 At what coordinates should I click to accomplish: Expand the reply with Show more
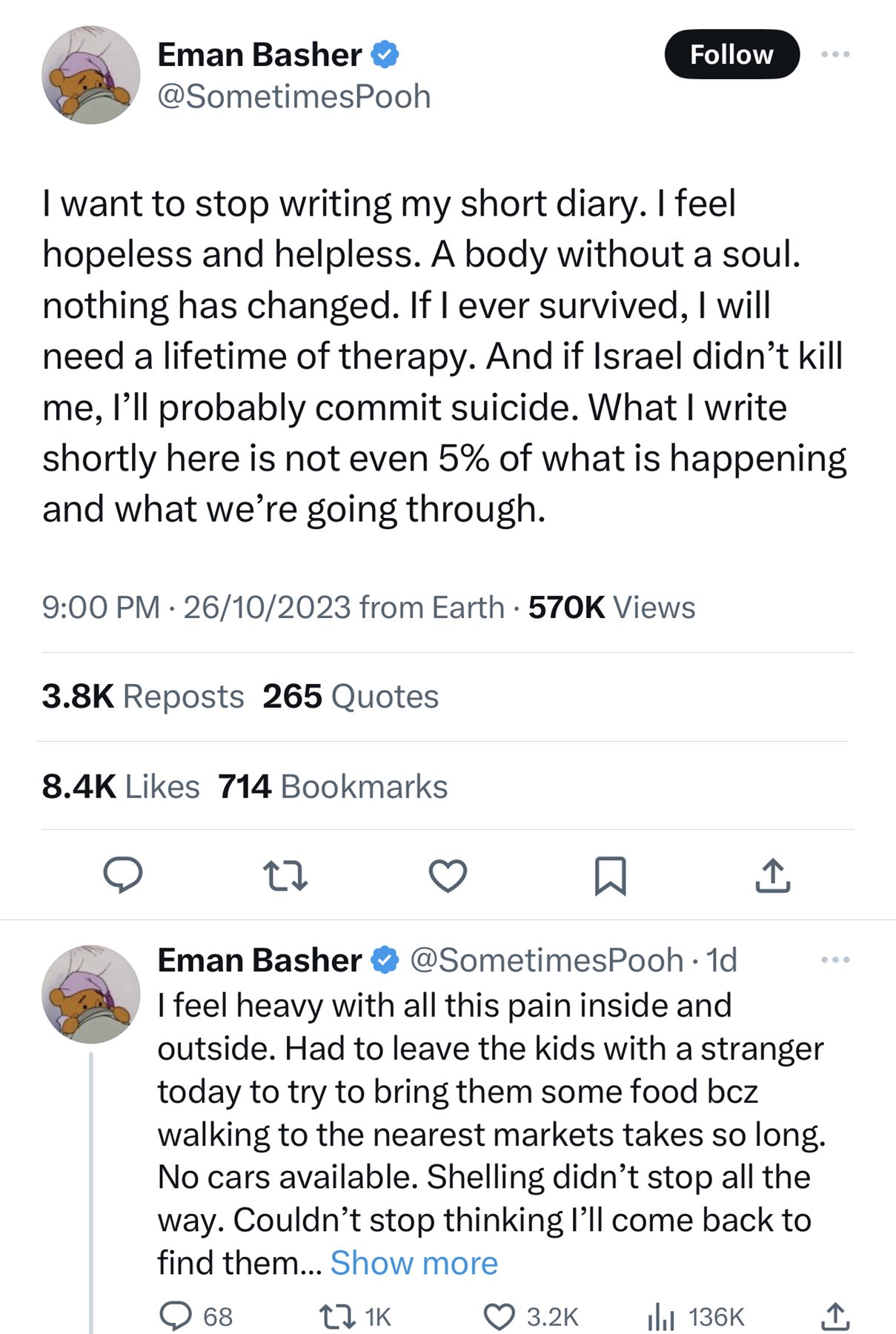(x=414, y=1263)
